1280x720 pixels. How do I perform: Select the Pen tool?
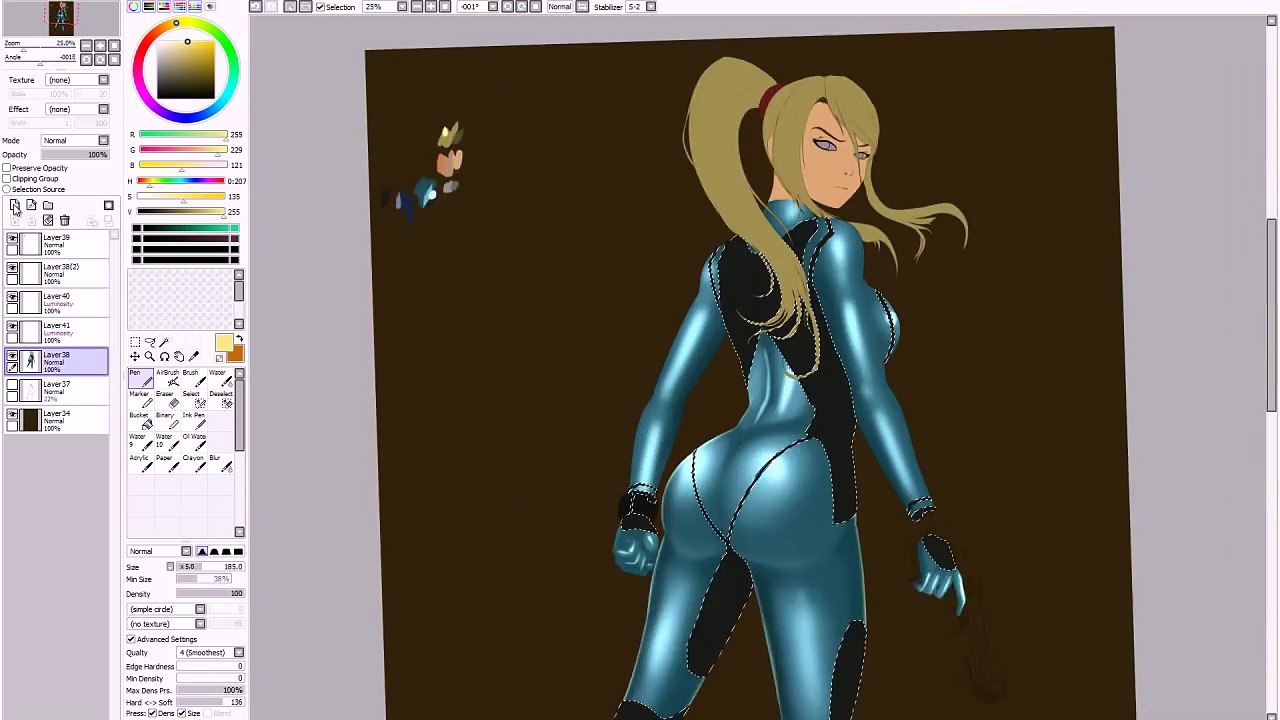(140, 378)
